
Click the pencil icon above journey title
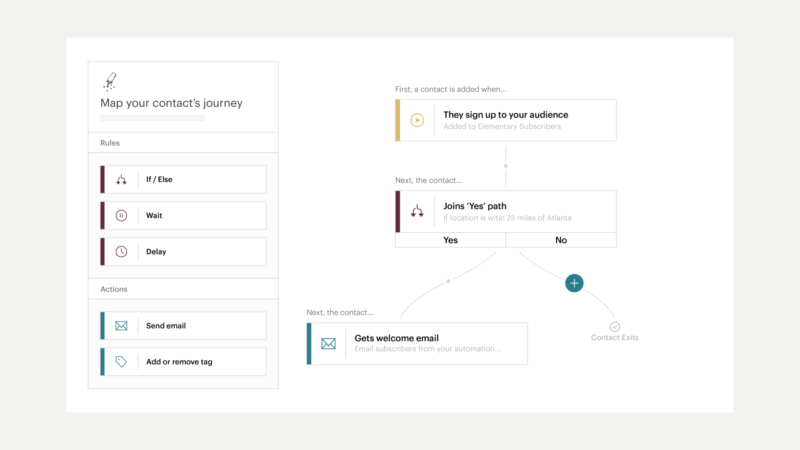pyautogui.click(x=110, y=81)
